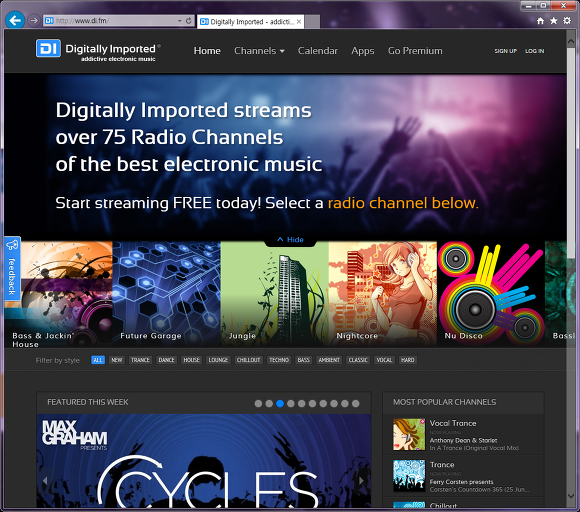
Task: Select the Jungle channel tile
Action: click(274, 294)
